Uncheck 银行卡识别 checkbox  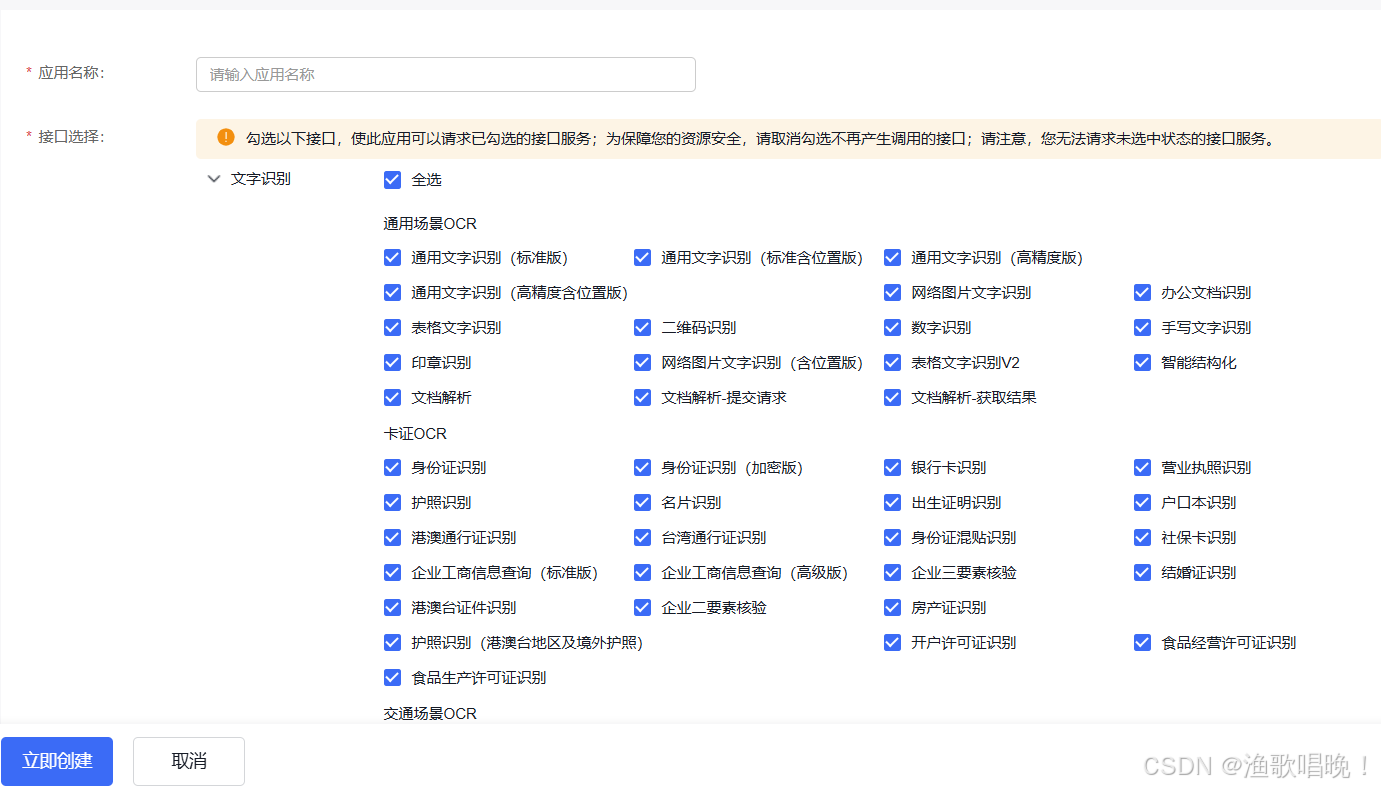(x=892, y=467)
